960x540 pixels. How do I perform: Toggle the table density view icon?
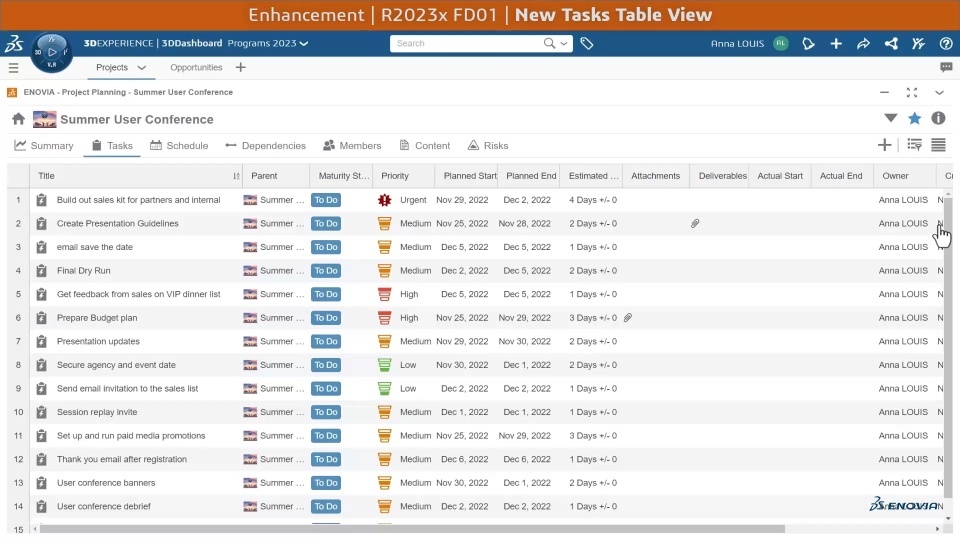[x=938, y=145]
